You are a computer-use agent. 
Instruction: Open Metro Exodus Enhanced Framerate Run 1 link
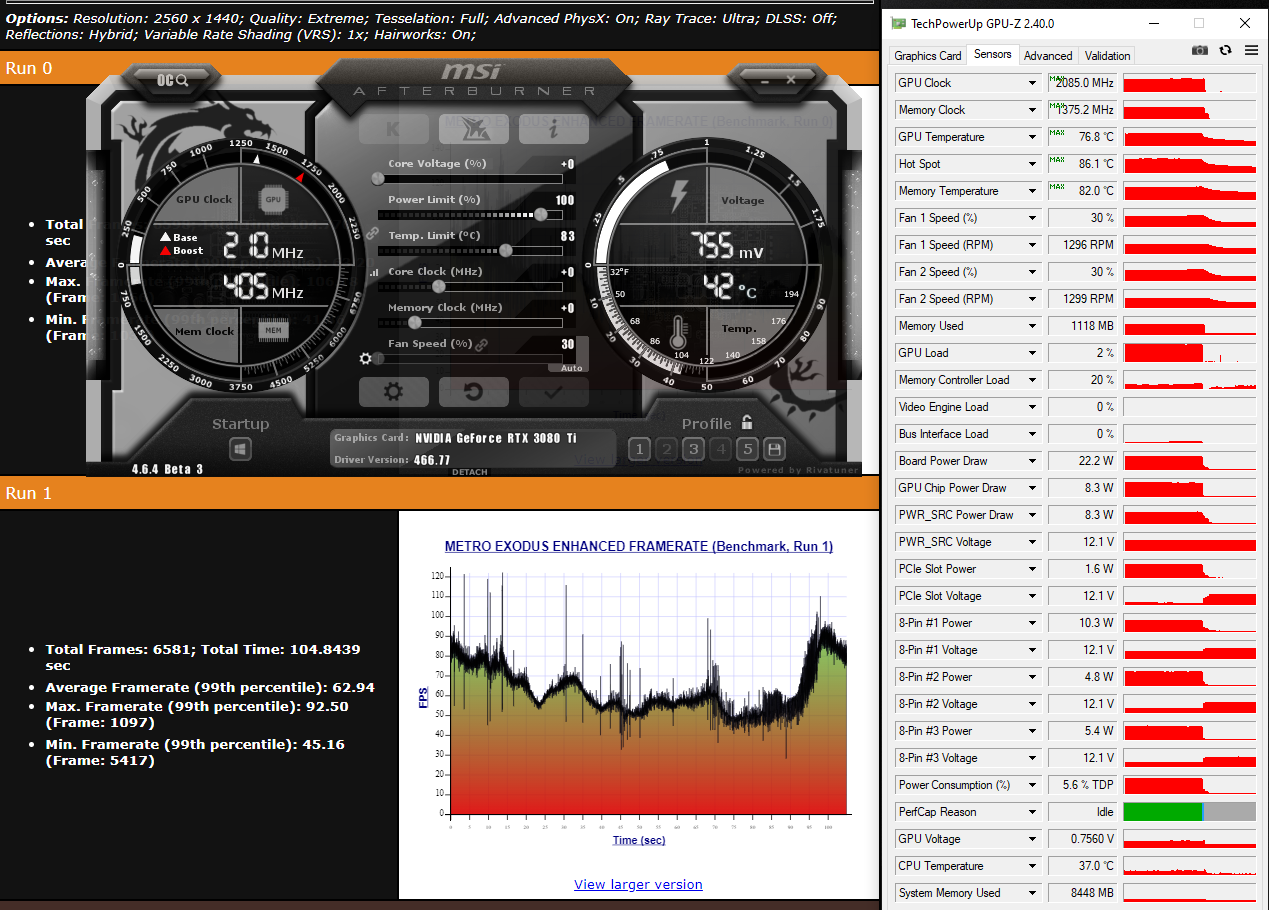639,546
